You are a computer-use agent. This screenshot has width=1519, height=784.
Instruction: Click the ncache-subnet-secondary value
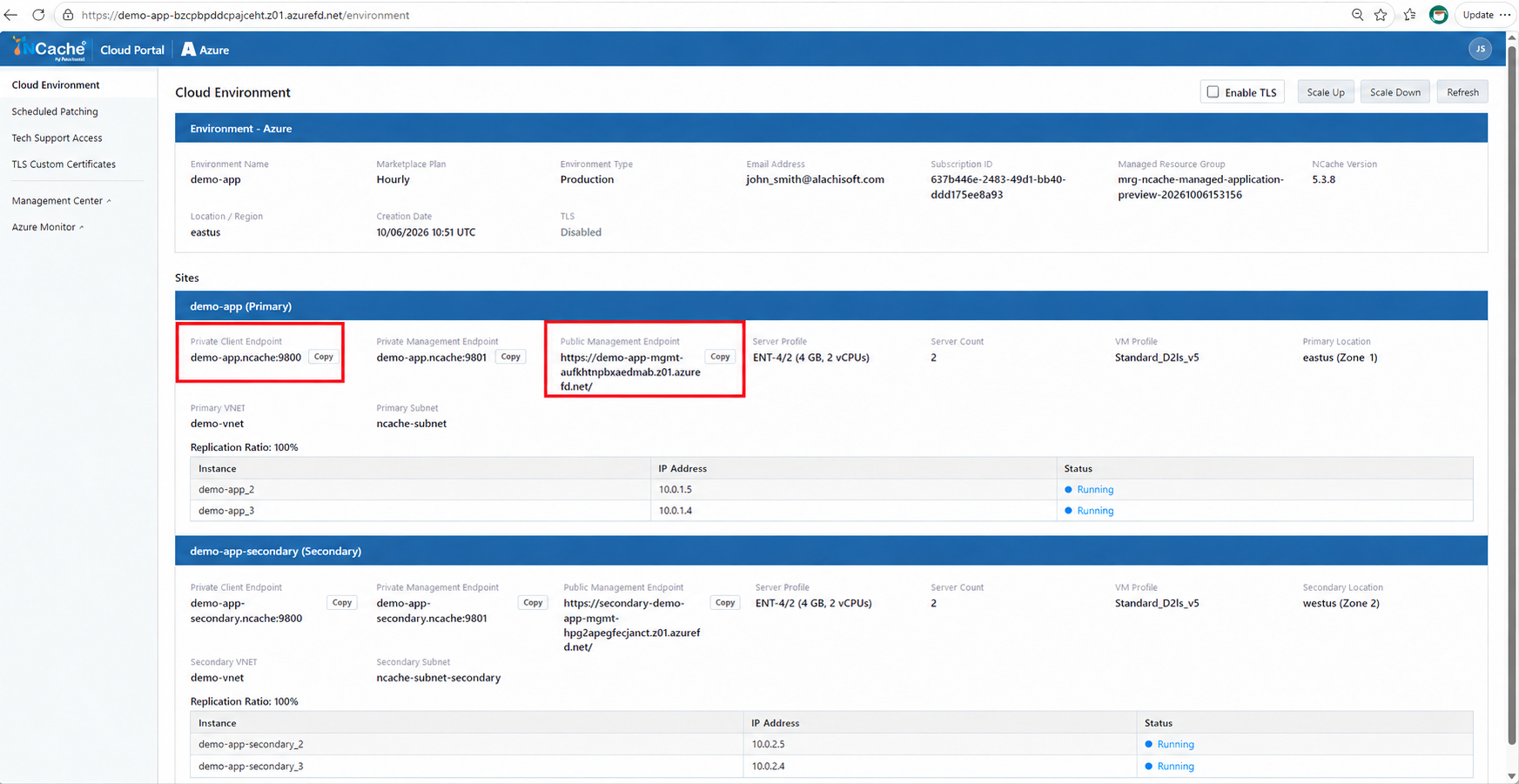point(439,678)
